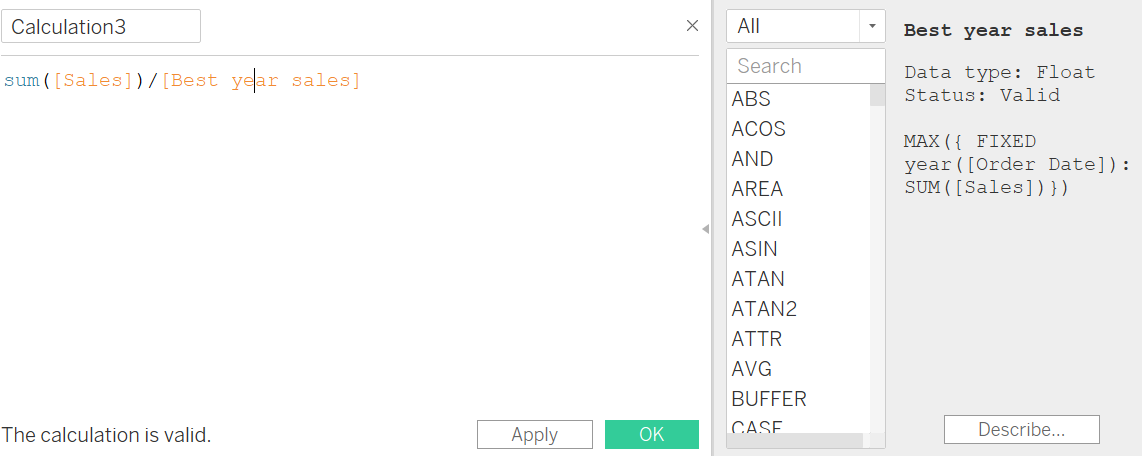Select the ASCII function

pos(757,219)
